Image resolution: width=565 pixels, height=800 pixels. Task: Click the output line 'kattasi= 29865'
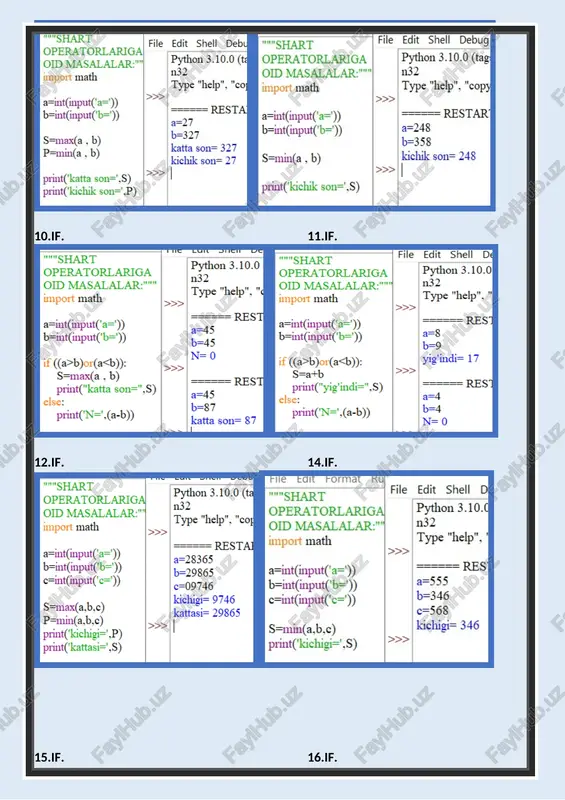pos(207,613)
